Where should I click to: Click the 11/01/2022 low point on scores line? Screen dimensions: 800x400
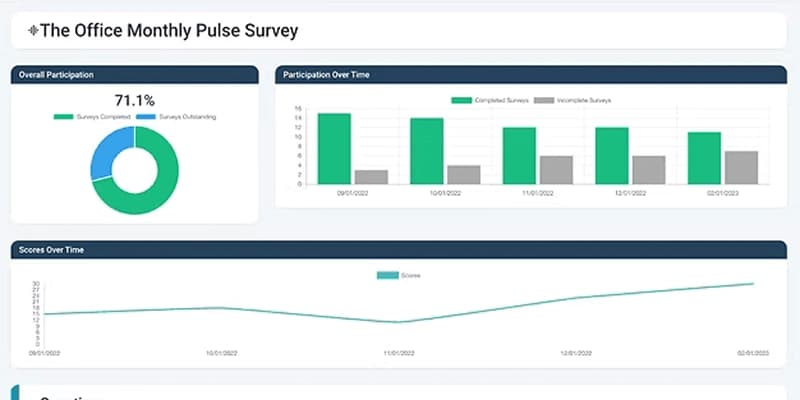(399, 322)
